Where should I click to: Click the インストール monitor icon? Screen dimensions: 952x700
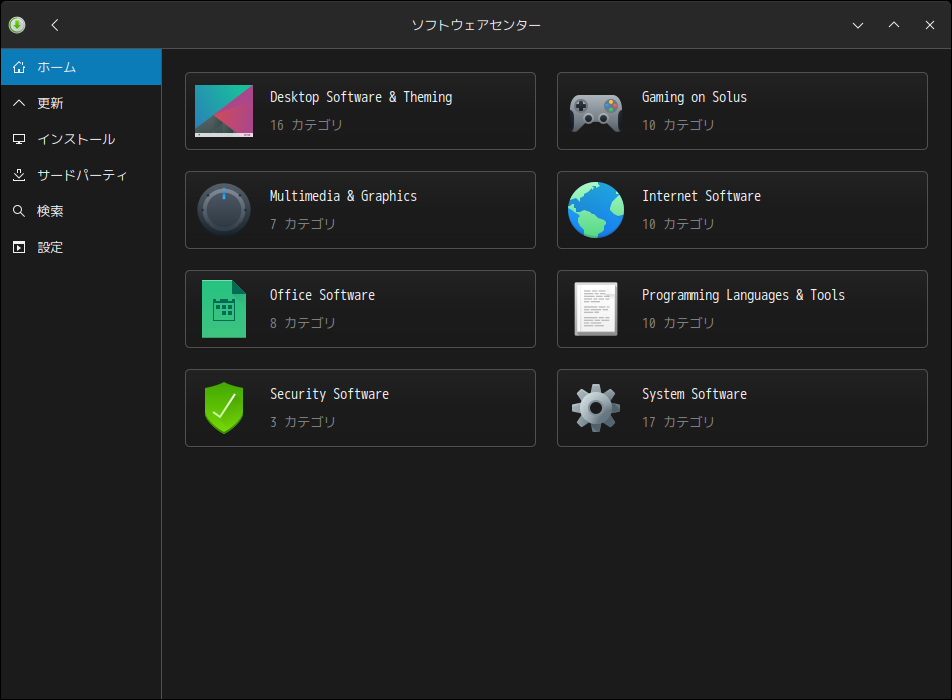tap(19, 139)
